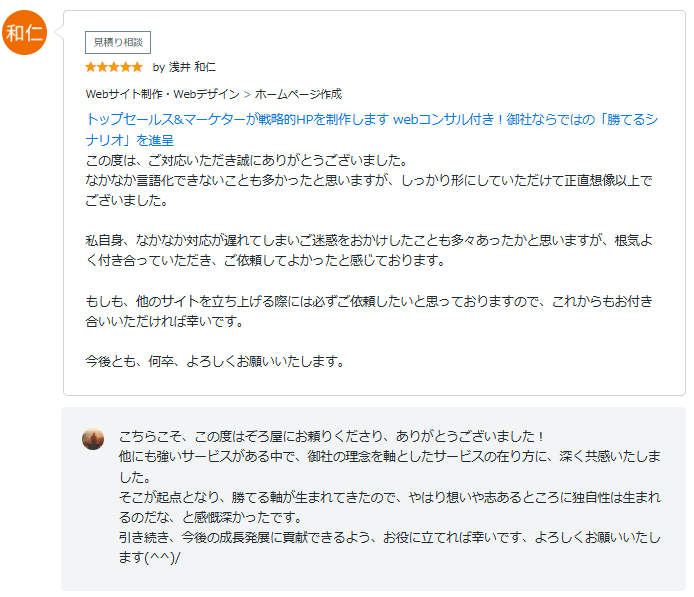Image resolution: width=694 pixels, height=597 pixels.
Task: Click the fourth rating star
Action: tap(125, 67)
